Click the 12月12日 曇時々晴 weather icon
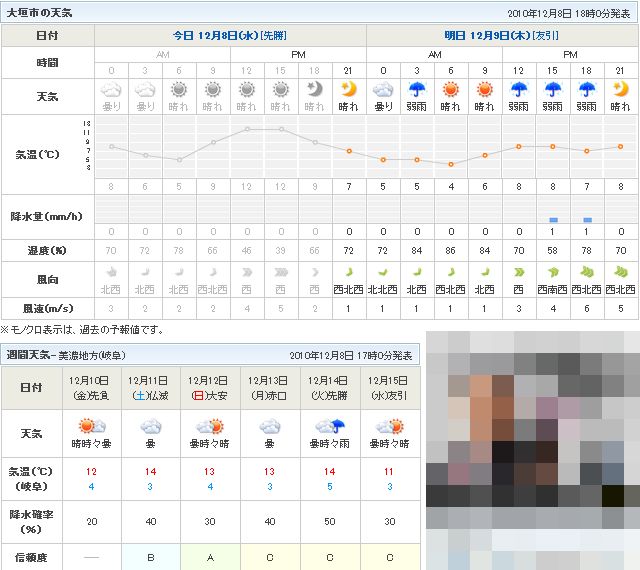 coord(210,426)
